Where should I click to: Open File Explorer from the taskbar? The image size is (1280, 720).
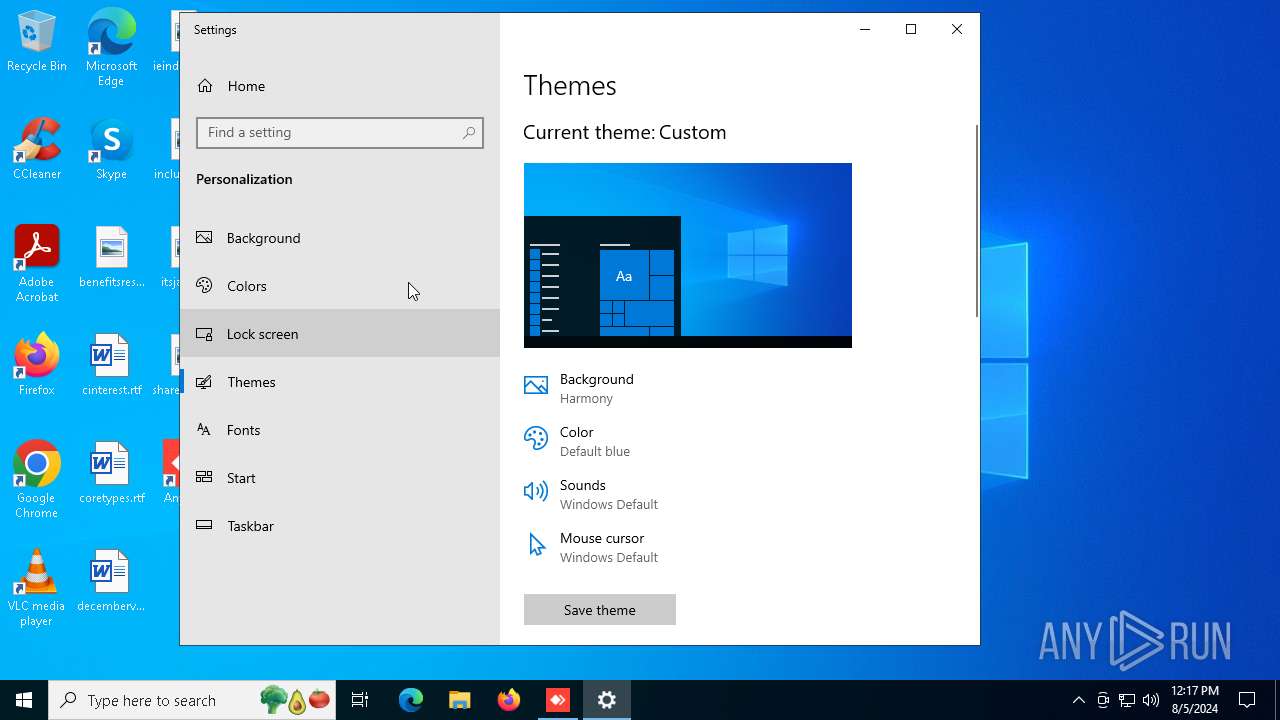pos(459,700)
